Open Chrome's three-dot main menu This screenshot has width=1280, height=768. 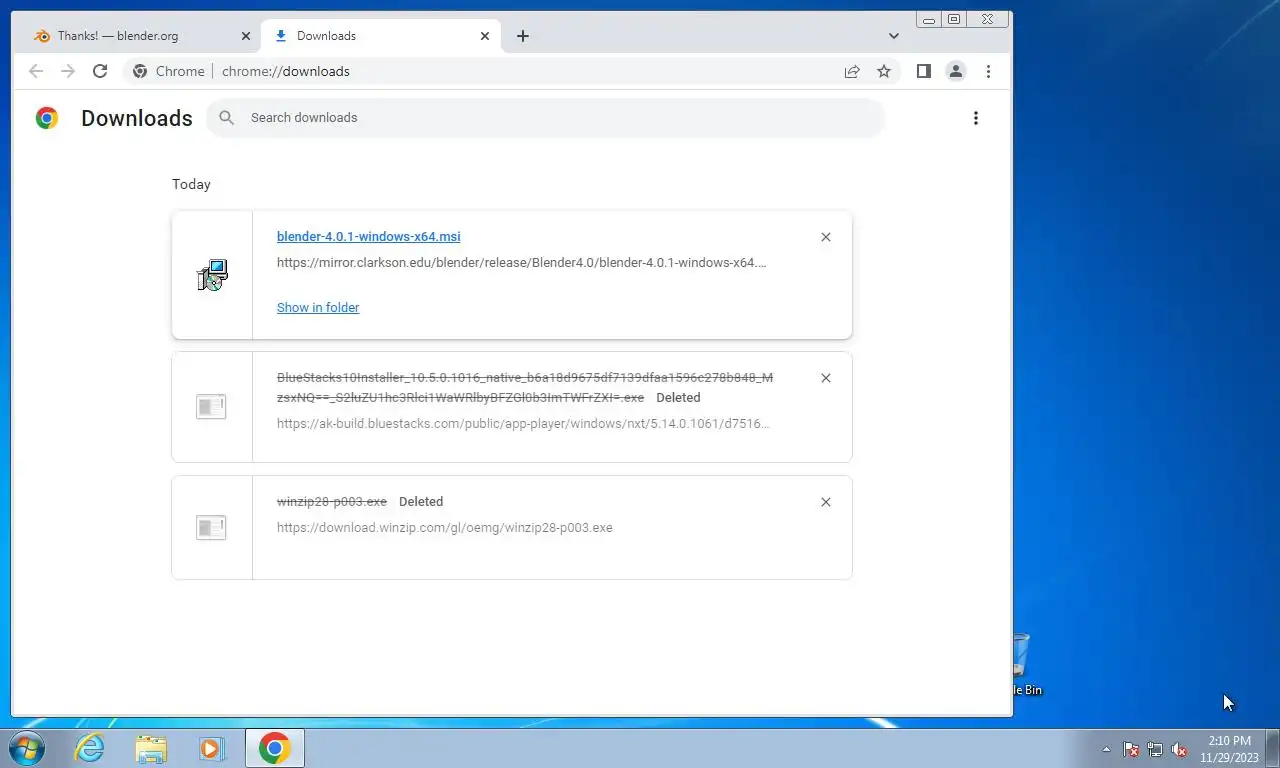click(988, 71)
